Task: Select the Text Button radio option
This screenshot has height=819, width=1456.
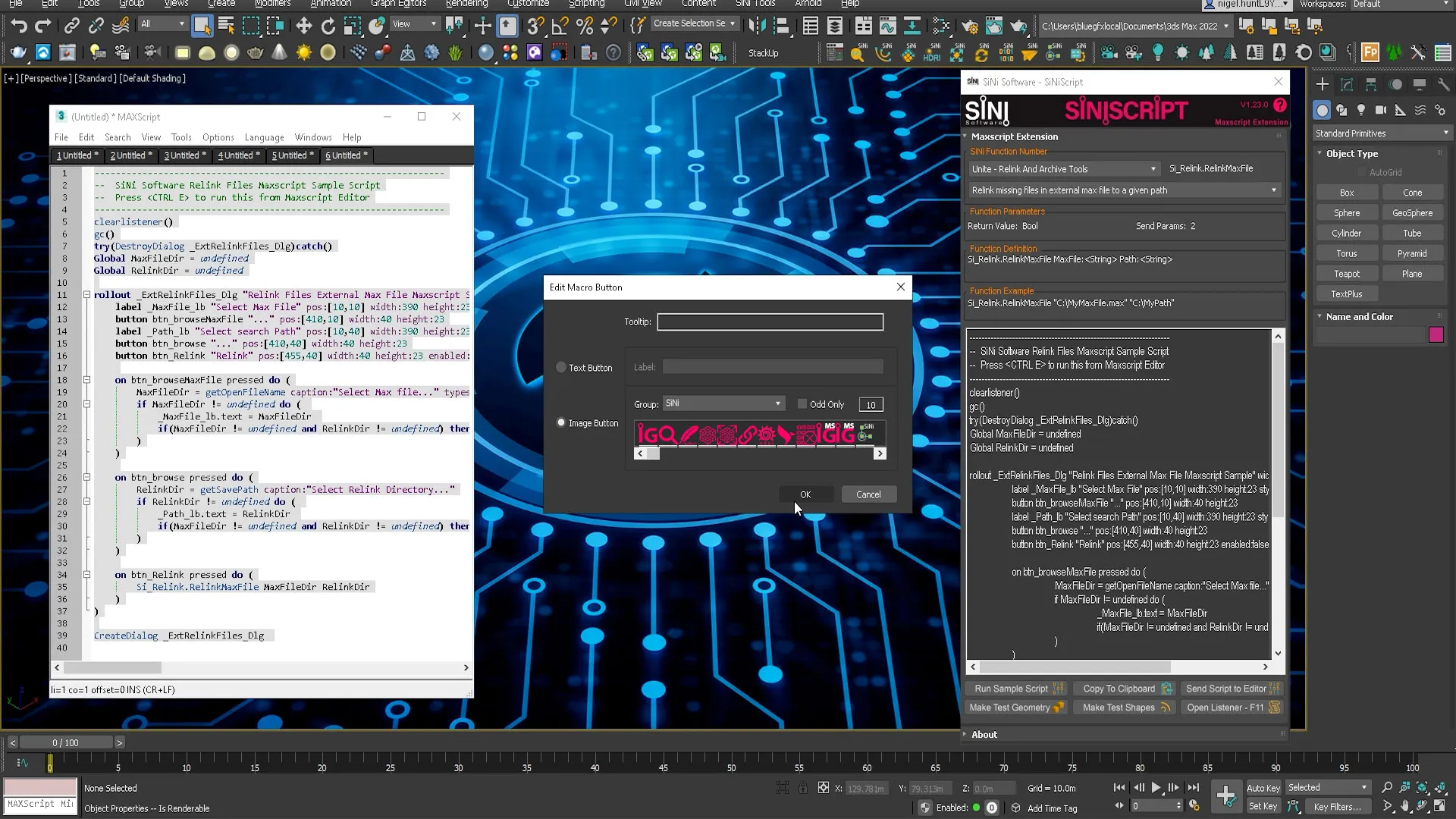Action: [561, 367]
